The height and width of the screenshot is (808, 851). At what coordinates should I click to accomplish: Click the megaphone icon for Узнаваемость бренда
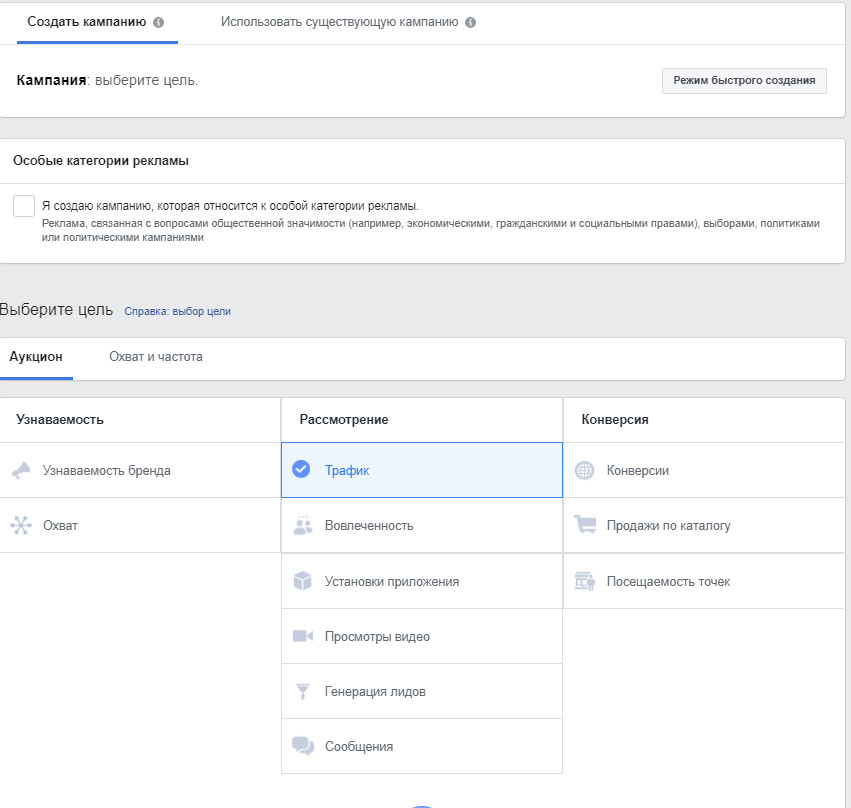[21, 470]
